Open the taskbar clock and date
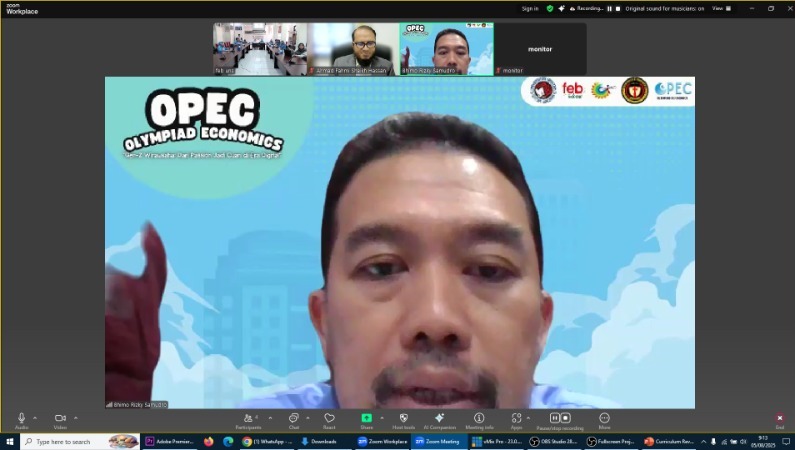 (x=763, y=441)
